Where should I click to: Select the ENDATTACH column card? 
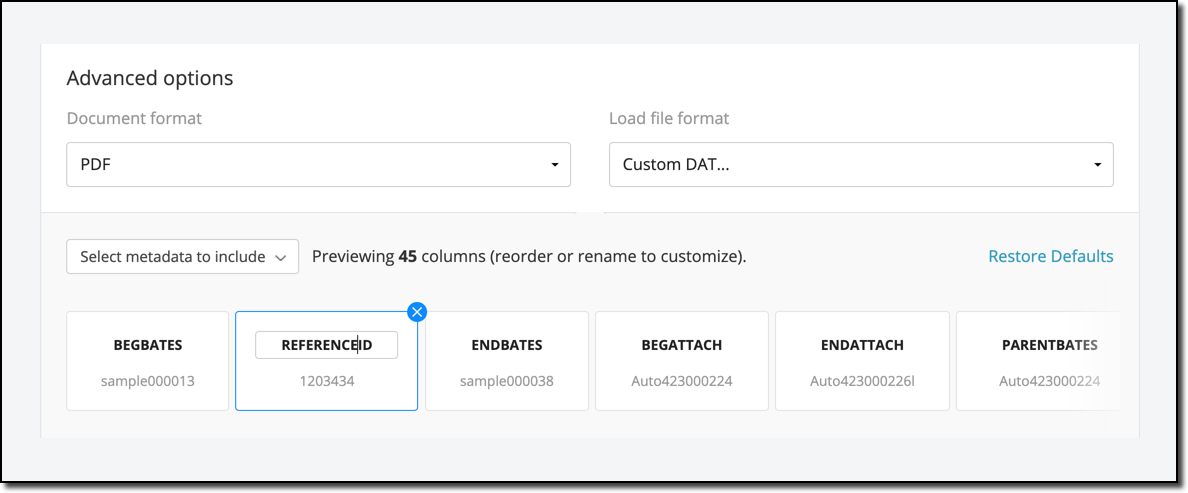[862, 361]
